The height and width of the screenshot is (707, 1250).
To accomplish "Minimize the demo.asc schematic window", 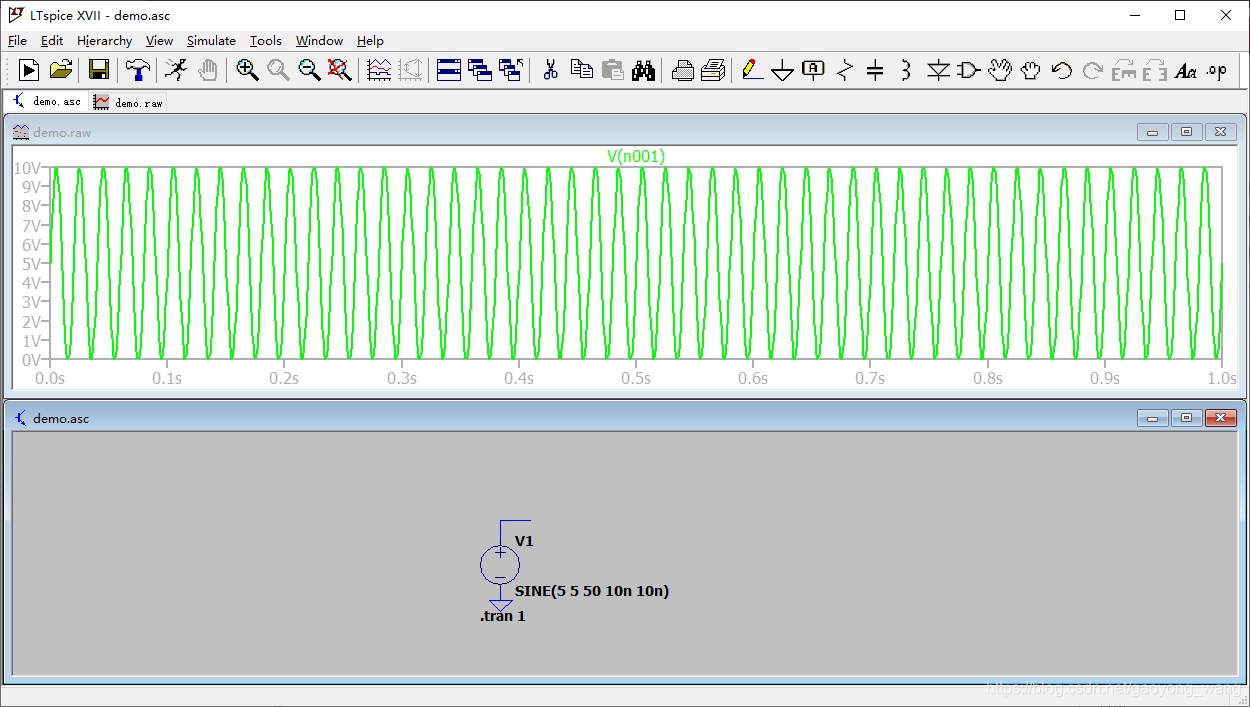I will [1153, 418].
